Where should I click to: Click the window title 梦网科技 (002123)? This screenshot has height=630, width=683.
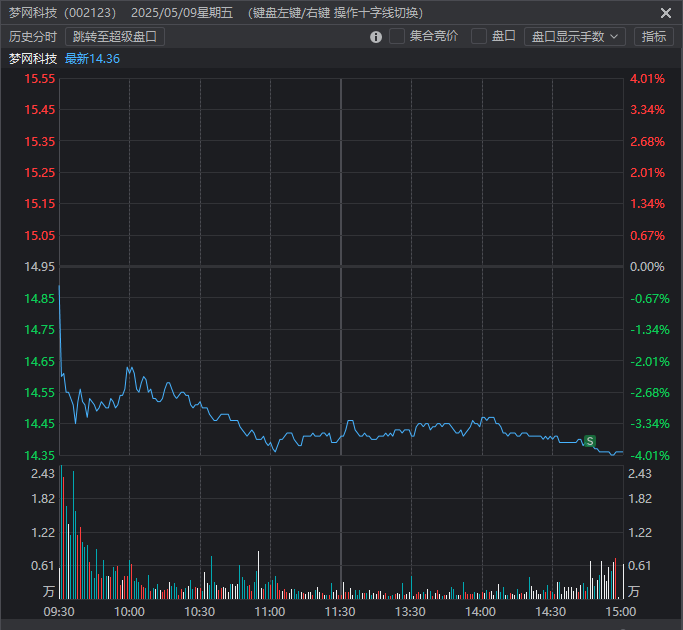[x=62, y=13]
